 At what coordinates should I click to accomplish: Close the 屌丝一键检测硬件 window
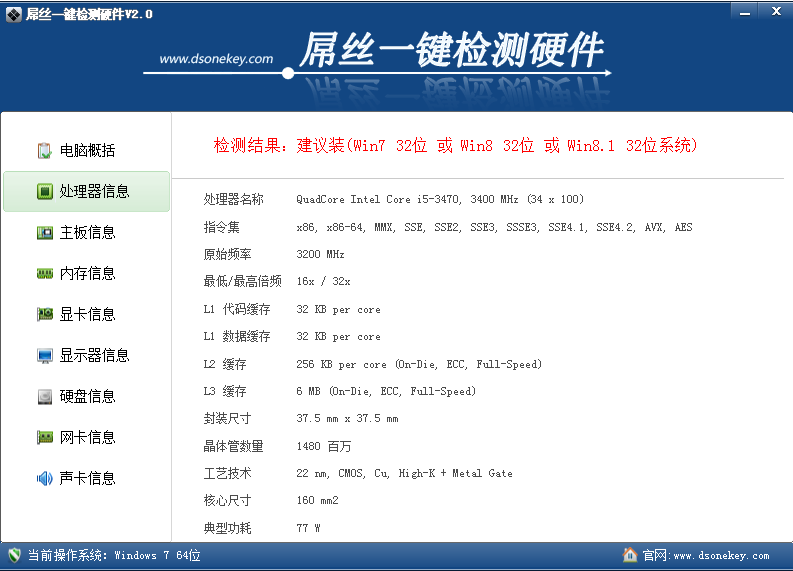tap(774, 10)
